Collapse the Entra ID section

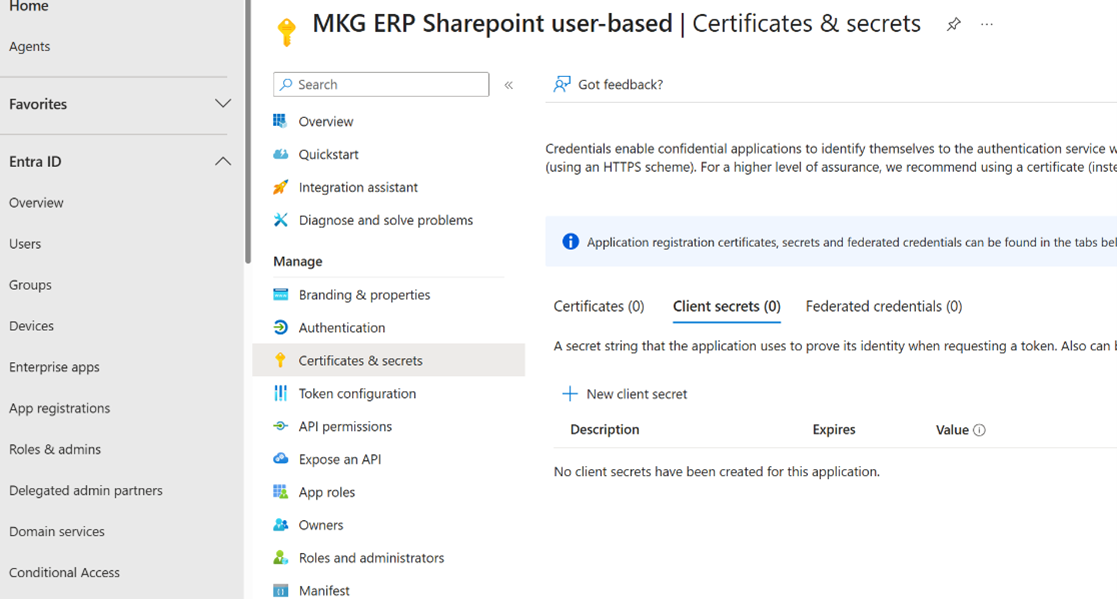(x=222, y=162)
